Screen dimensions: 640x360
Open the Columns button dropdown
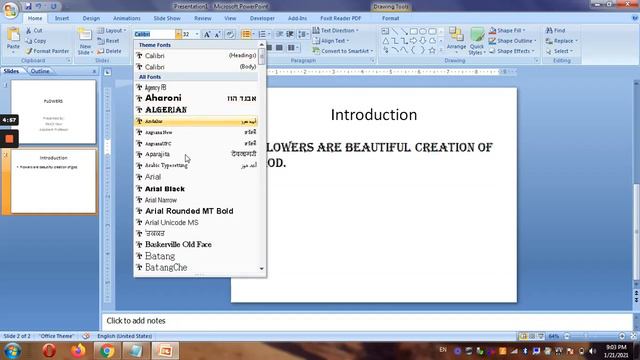tap(292, 48)
